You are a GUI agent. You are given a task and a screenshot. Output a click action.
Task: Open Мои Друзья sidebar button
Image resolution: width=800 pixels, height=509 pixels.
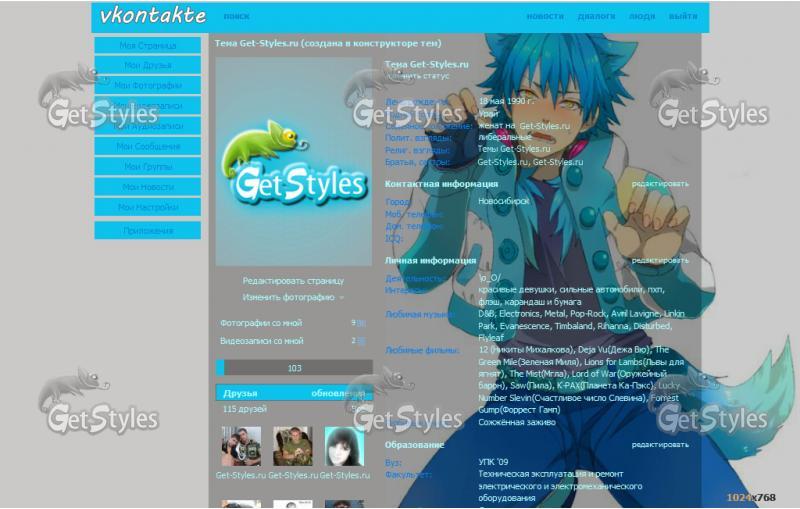click(x=147, y=65)
